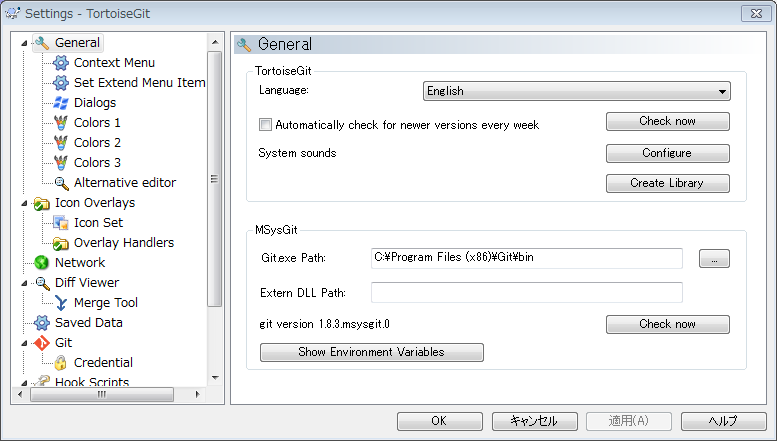The width and height of the screenshot is (777, 441).
Task: Collapse the General tree node
Action: [24, 43]
